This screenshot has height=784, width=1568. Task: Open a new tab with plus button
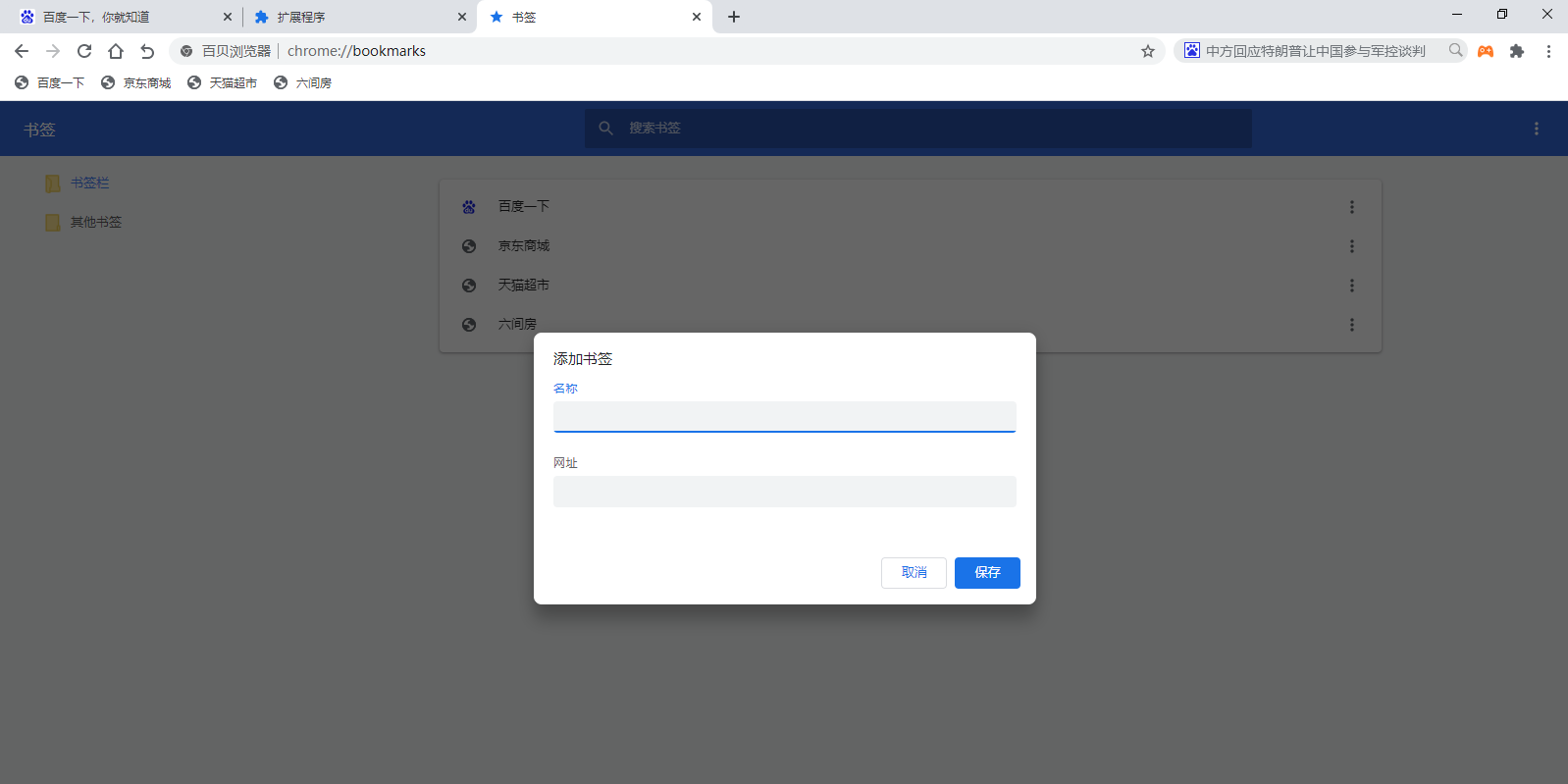coord(734,17)
